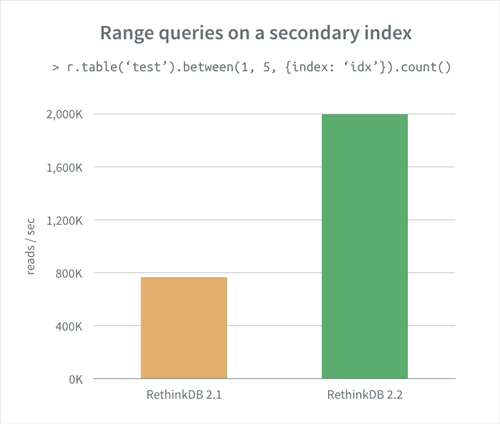500x424 pixels.
Task: Click the '0K' y-axis value
Action: click(x=76, y=379)
